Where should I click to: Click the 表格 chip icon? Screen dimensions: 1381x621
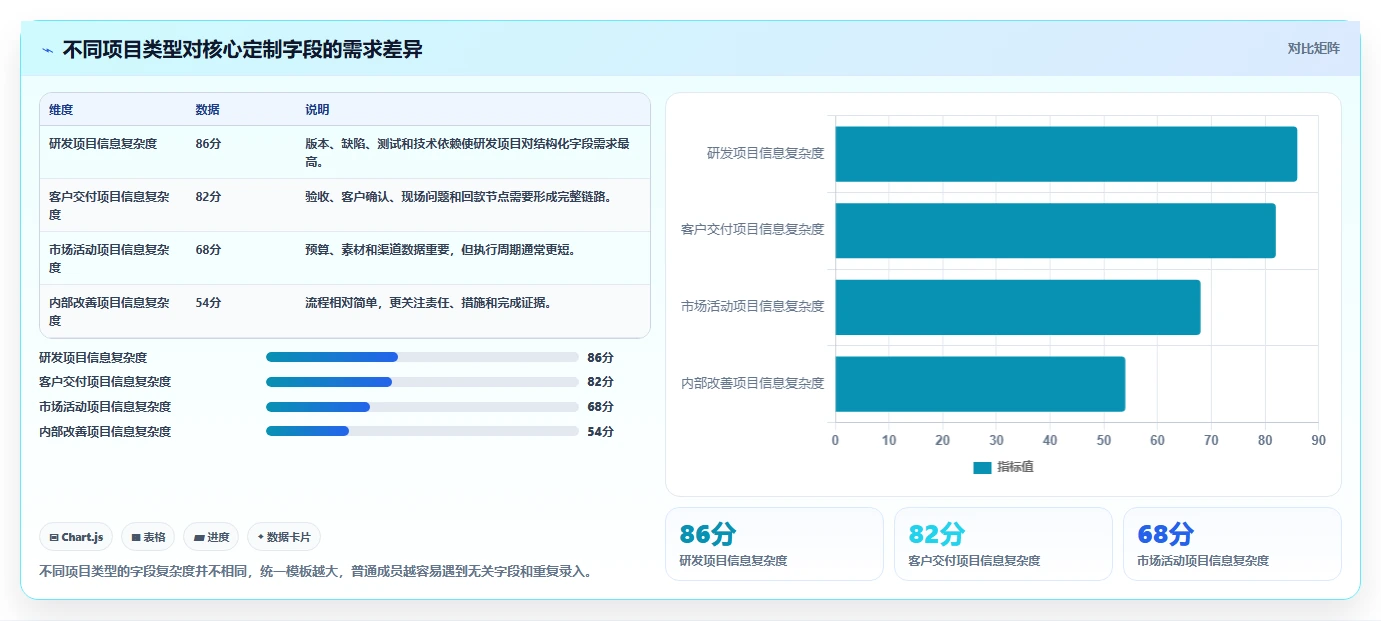tap(136, 538)
